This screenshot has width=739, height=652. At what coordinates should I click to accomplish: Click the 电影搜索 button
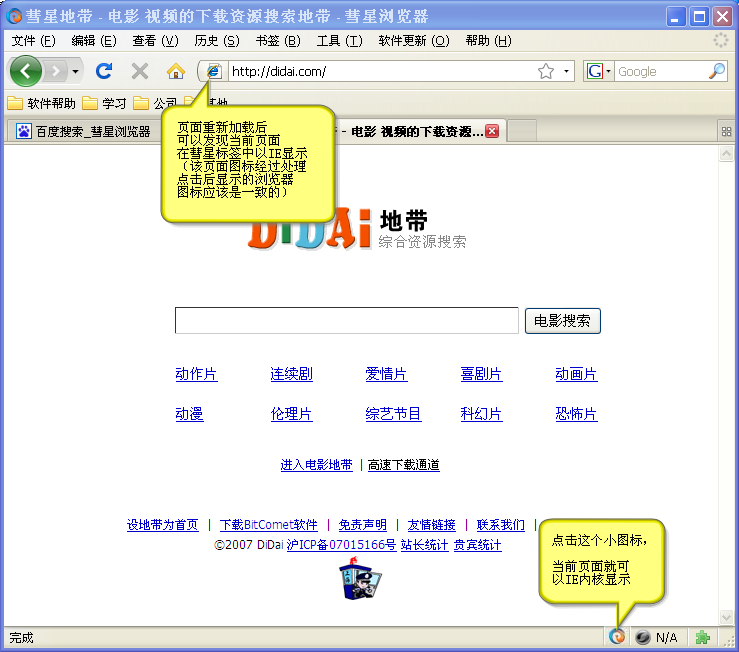pos(562,321)
